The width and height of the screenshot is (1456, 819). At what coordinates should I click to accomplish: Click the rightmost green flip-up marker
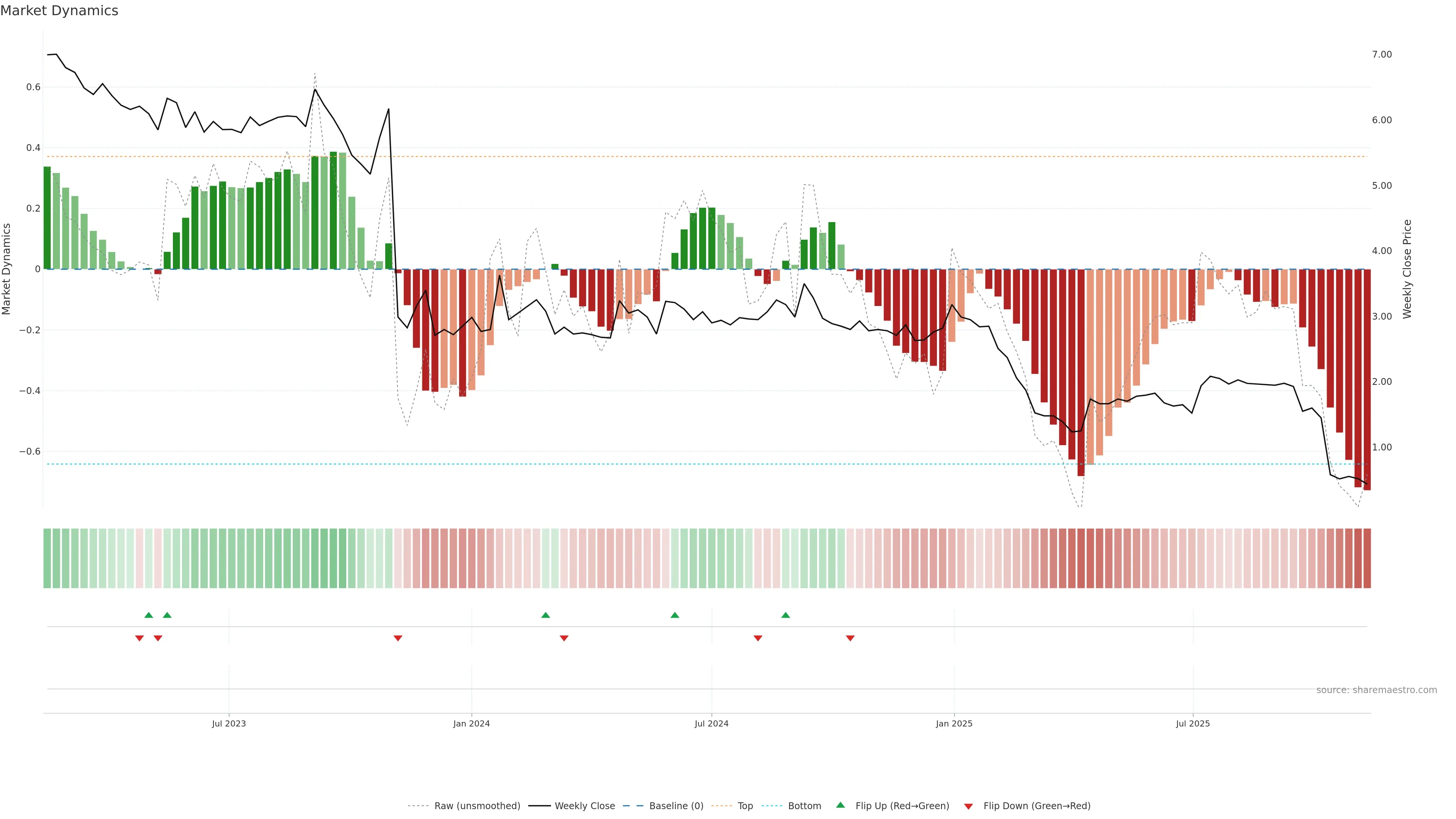[786, 615]
